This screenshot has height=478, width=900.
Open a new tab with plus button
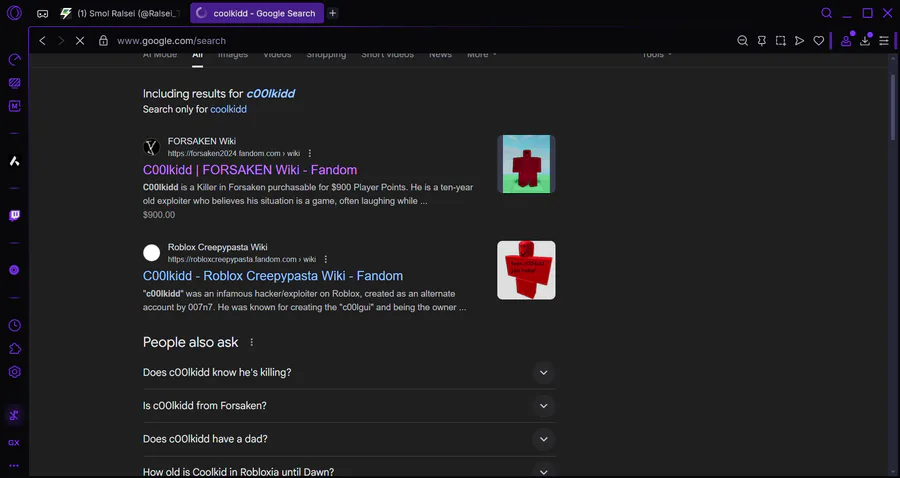332,13
